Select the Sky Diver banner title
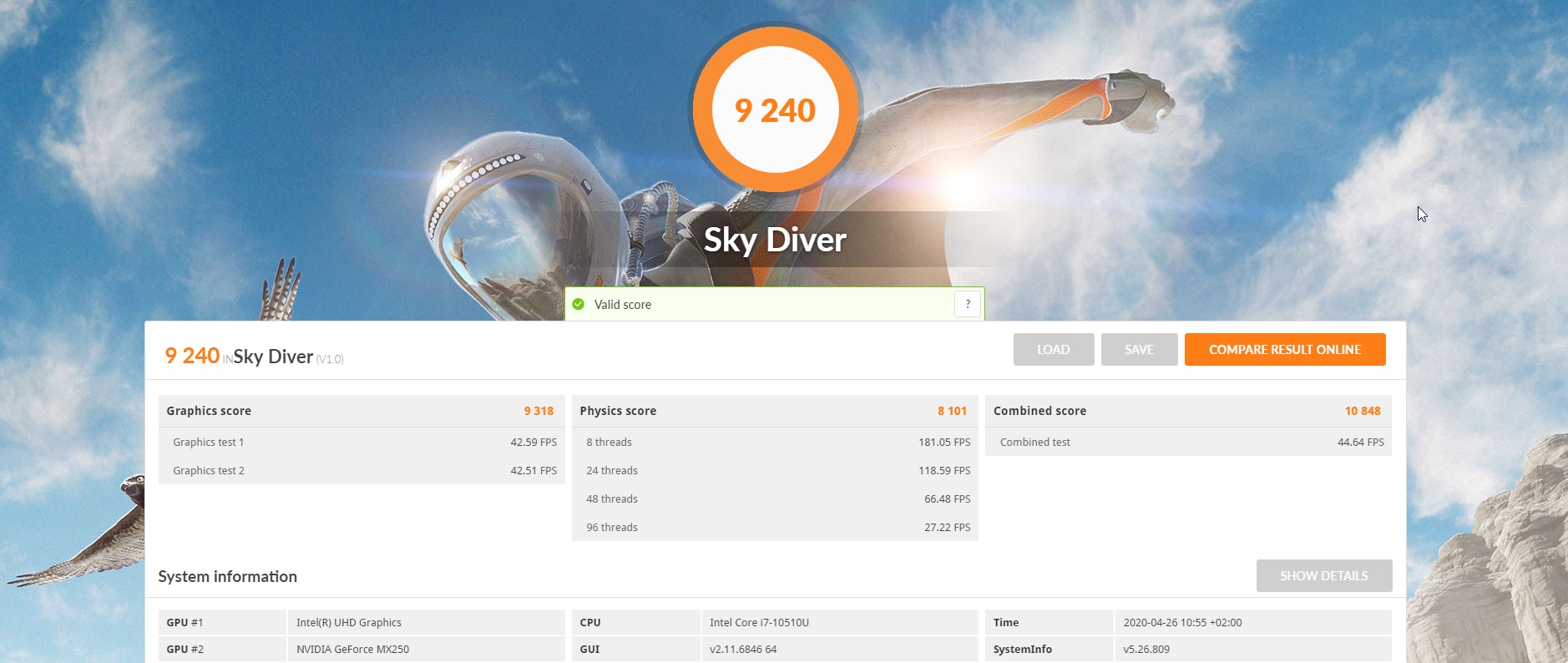Screen dimensions: 1568x663 pyautogui.click(x=775, y=240)
